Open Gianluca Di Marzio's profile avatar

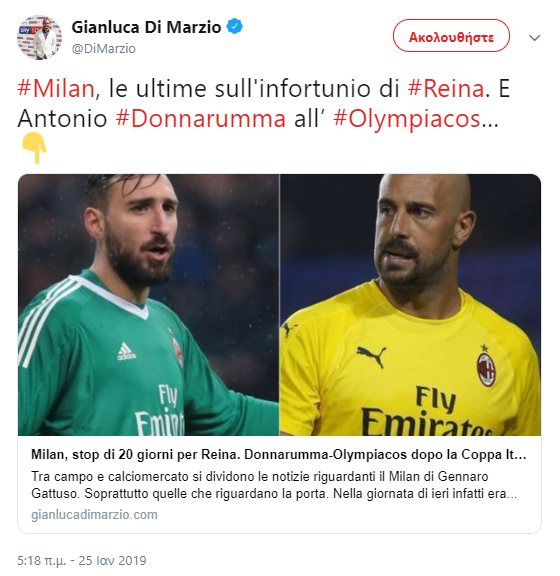(x=39, y=37)
